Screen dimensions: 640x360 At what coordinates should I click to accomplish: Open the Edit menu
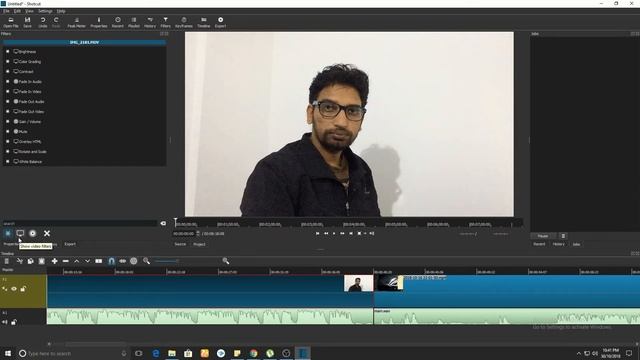[17, 11]
